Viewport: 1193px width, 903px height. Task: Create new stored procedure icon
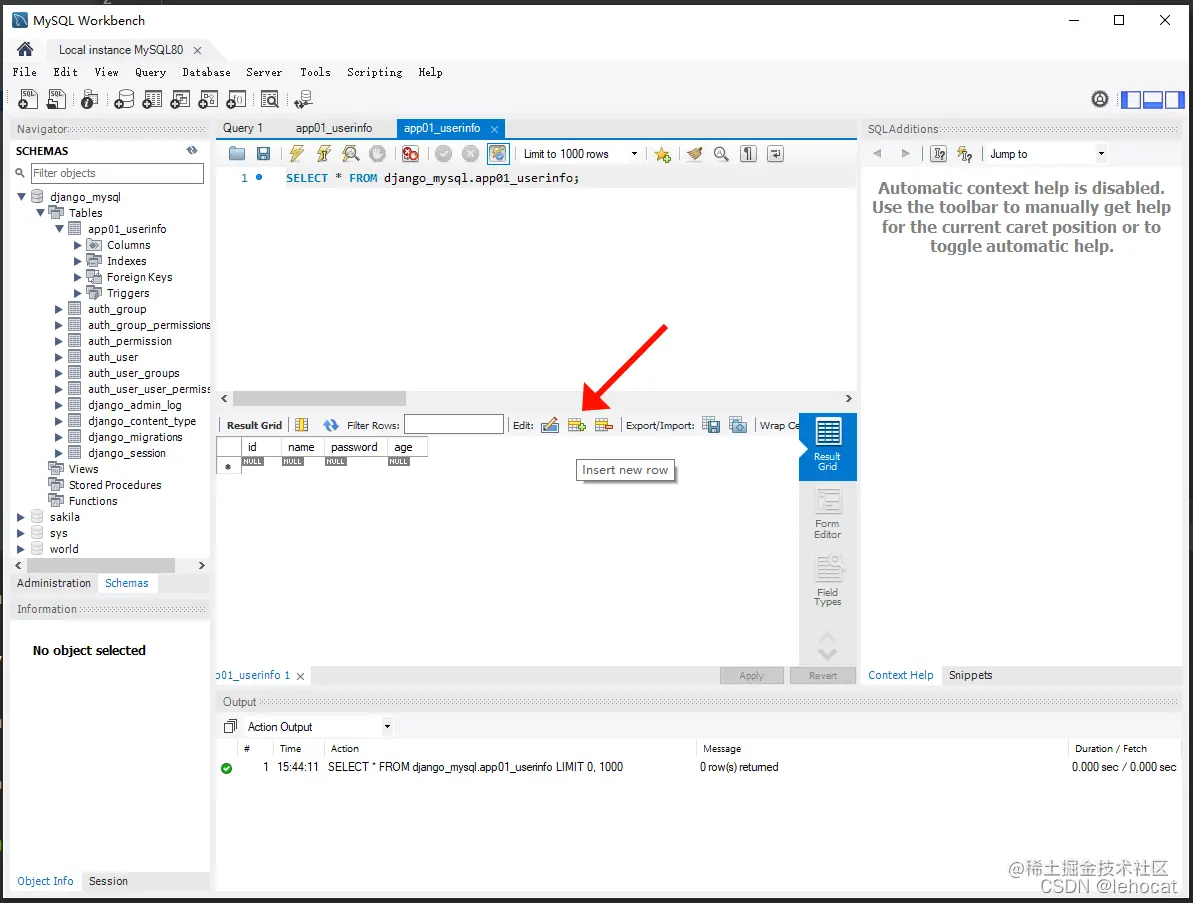(208, 99)
